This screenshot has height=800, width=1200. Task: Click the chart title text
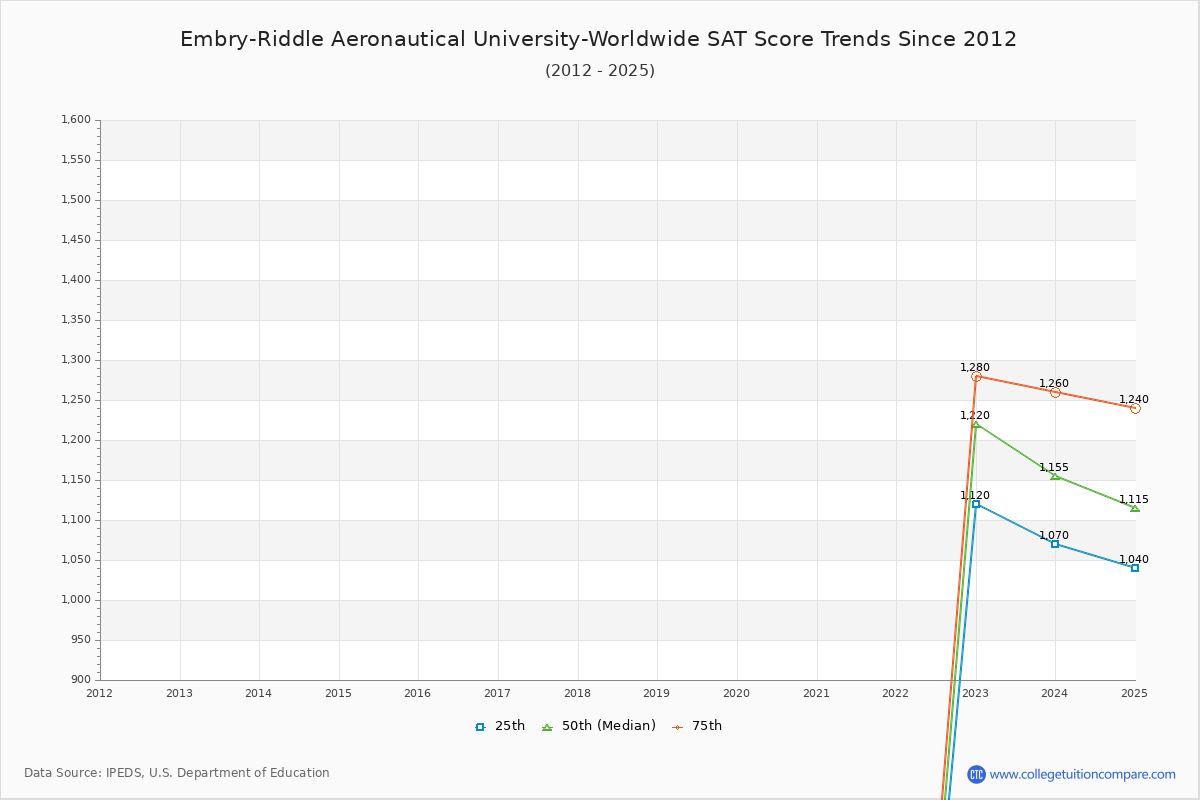coord(598,39)
